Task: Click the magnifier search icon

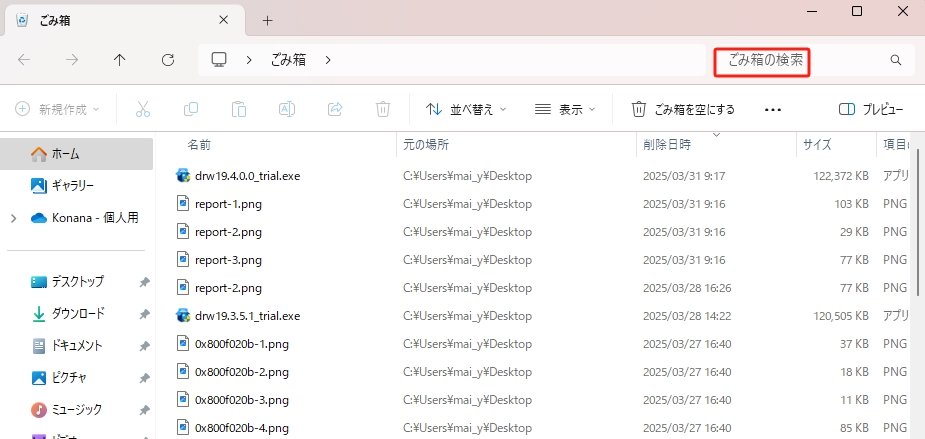Action: pyautogui.click(x=895, y=60)
